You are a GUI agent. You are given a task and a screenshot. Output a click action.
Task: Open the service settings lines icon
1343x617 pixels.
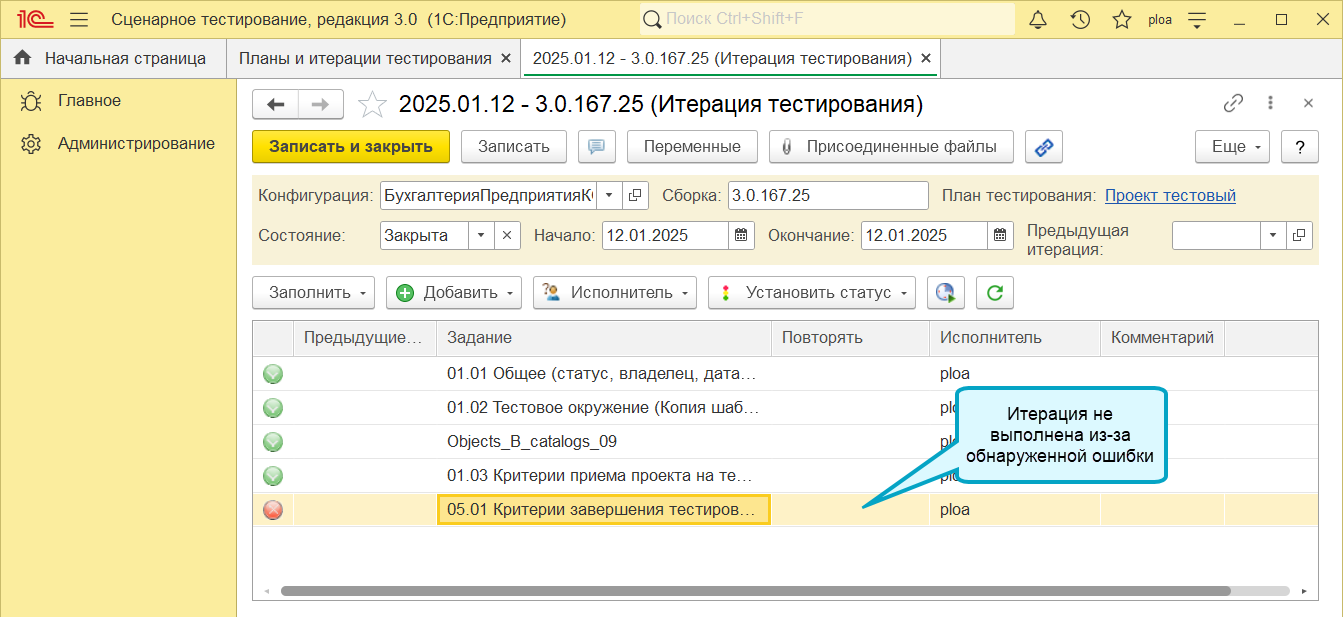[x=1197, y=19]
